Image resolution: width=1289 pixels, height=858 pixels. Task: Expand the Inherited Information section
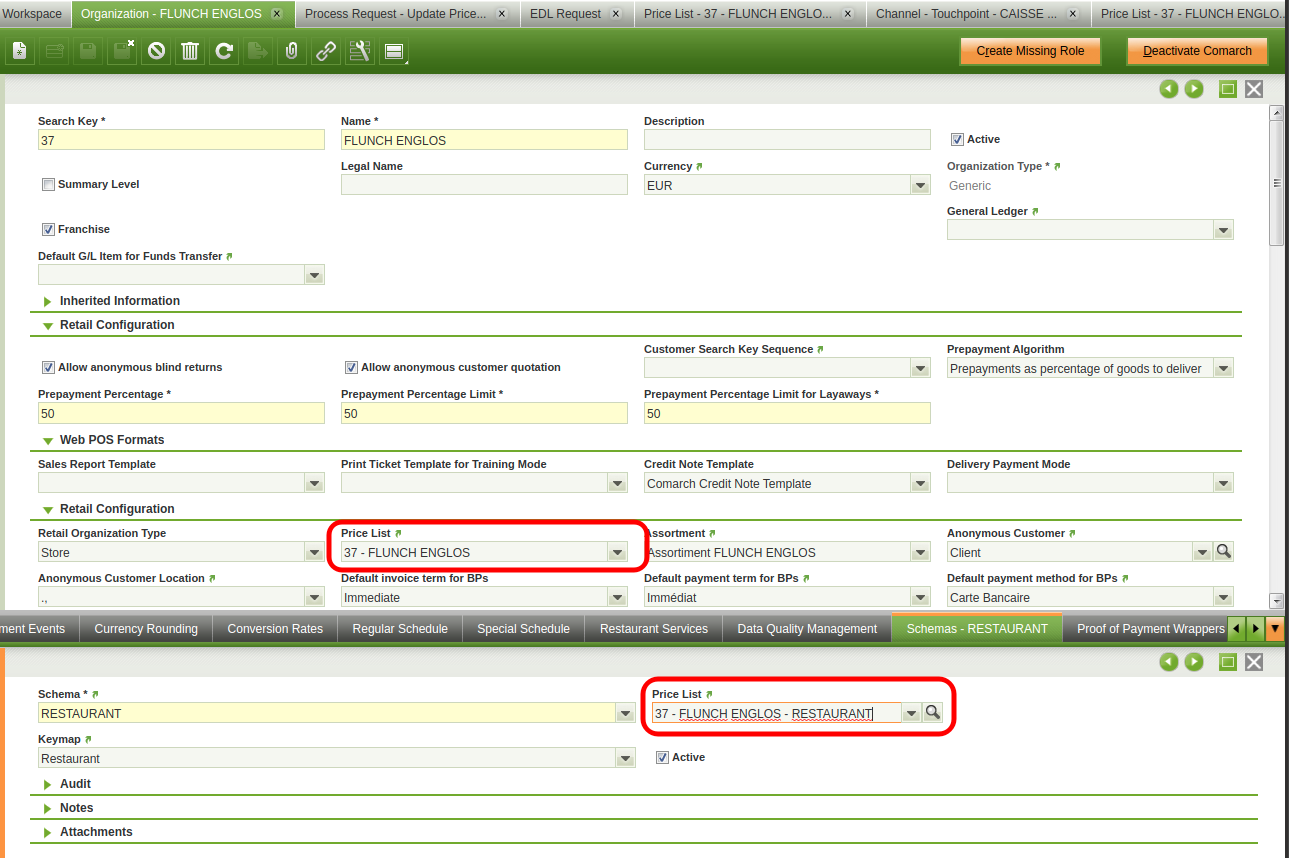pos(119,301)
